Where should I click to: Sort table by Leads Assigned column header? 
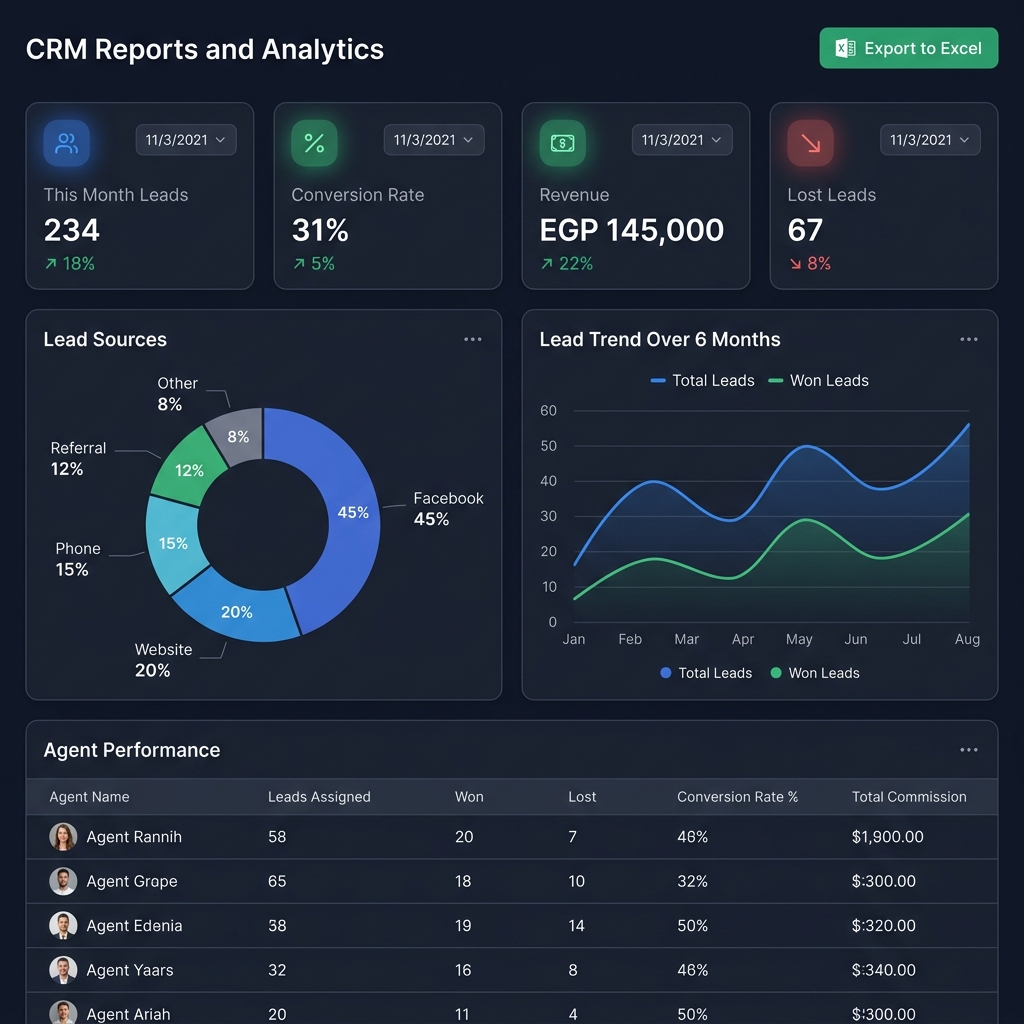click(319, 797)
